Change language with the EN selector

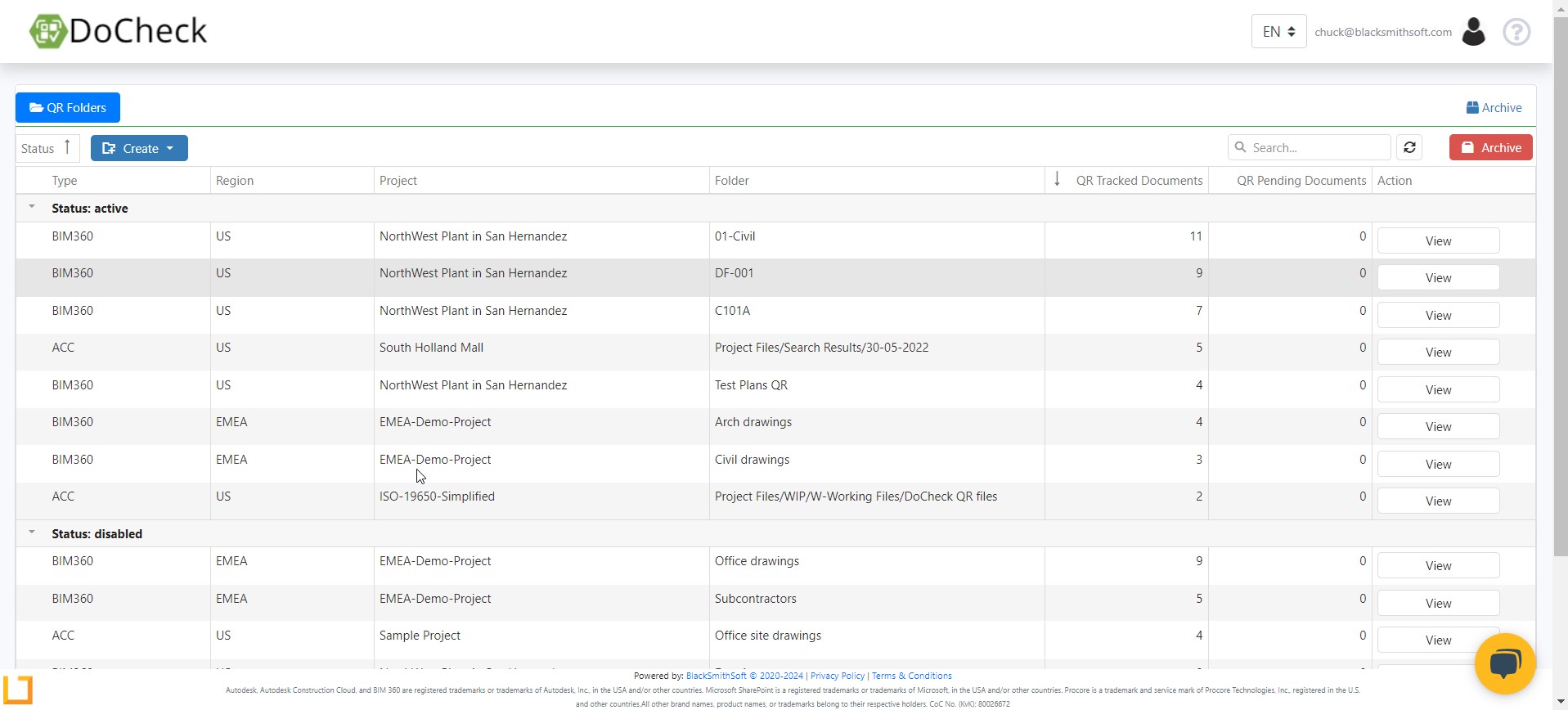(1278, 32)
